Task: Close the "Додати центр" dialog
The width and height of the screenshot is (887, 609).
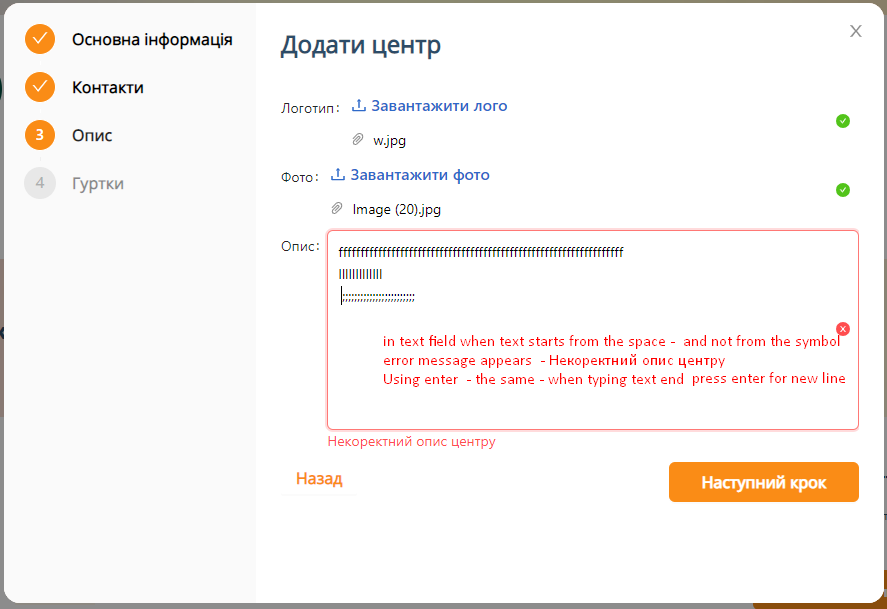Action: 856,31
